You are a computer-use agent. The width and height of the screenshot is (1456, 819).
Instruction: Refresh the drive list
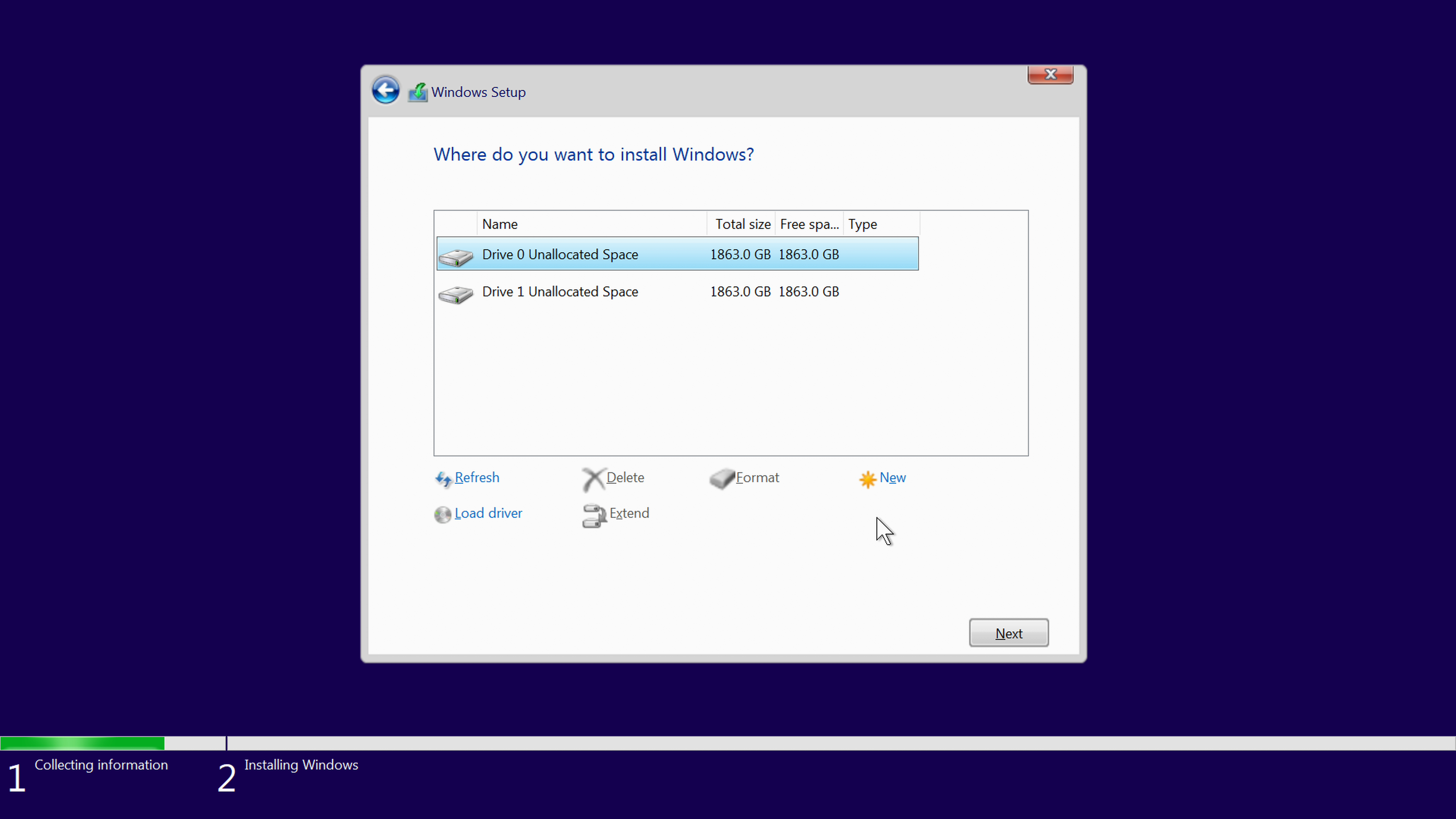(477, 478)
